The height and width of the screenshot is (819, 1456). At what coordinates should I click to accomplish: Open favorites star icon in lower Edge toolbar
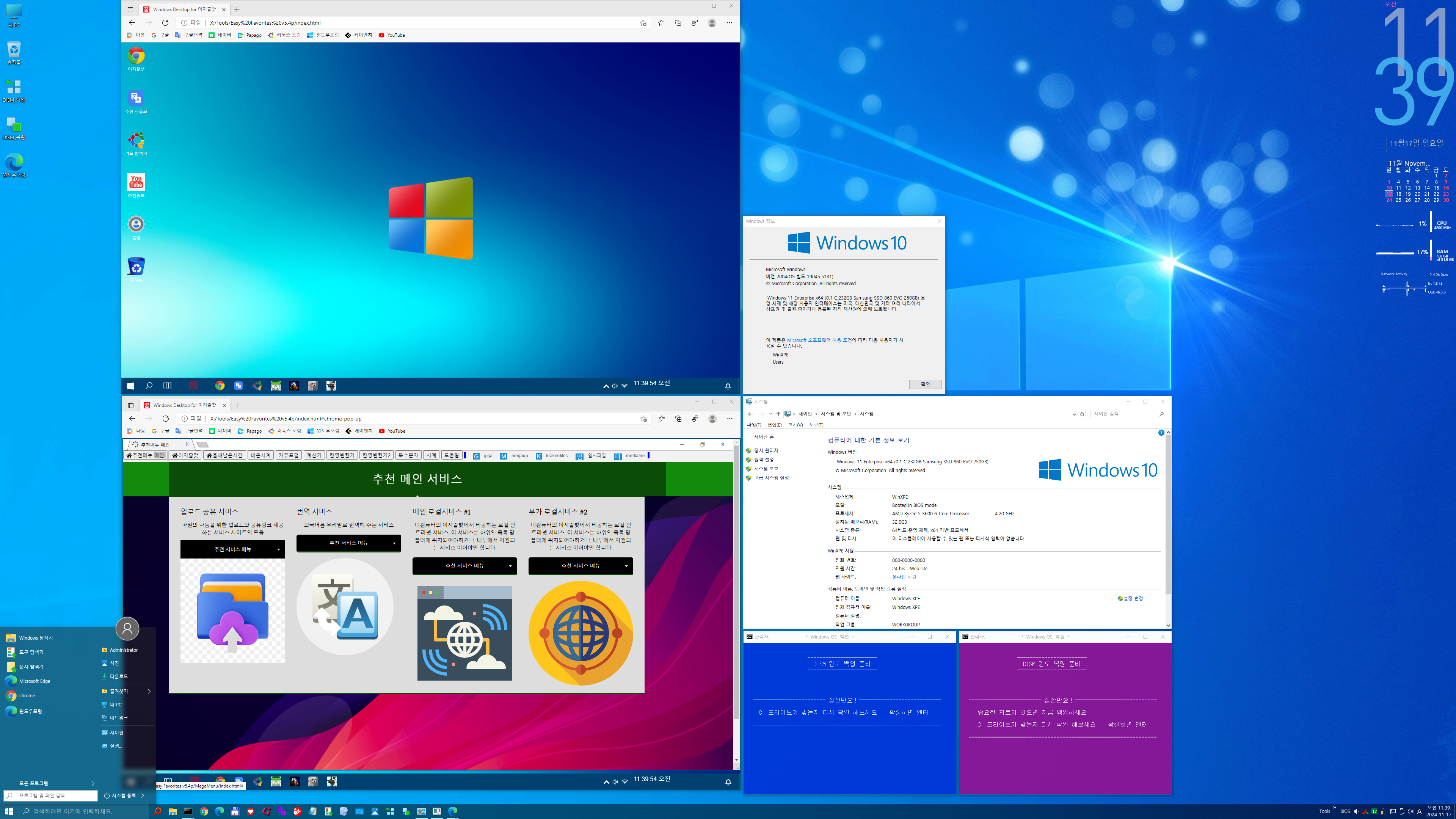tap(661, 419)
